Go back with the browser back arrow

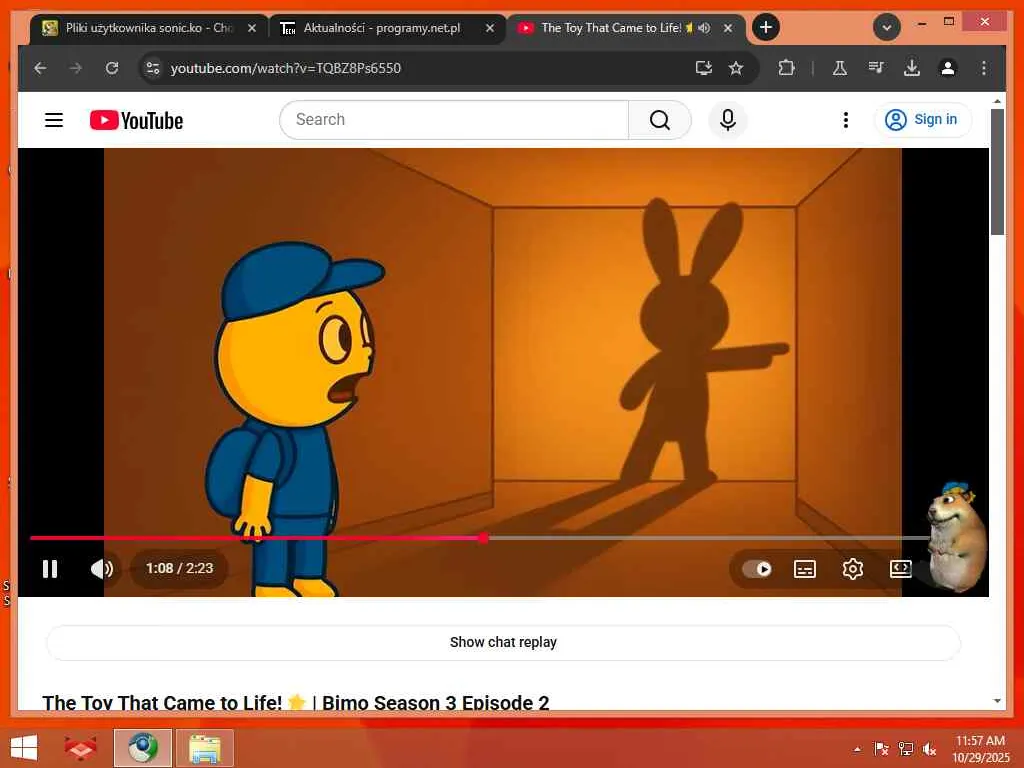pos(40,68)
